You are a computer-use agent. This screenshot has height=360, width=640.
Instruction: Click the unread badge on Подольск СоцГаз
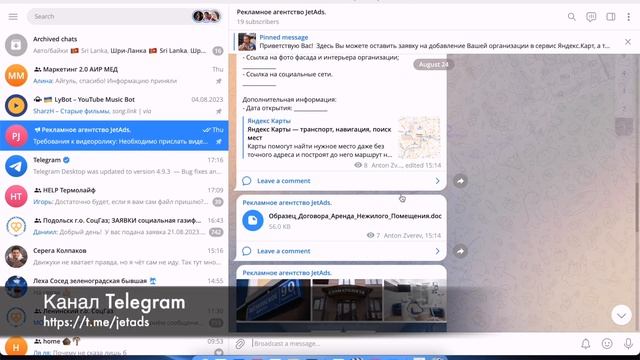pos(216,232)
